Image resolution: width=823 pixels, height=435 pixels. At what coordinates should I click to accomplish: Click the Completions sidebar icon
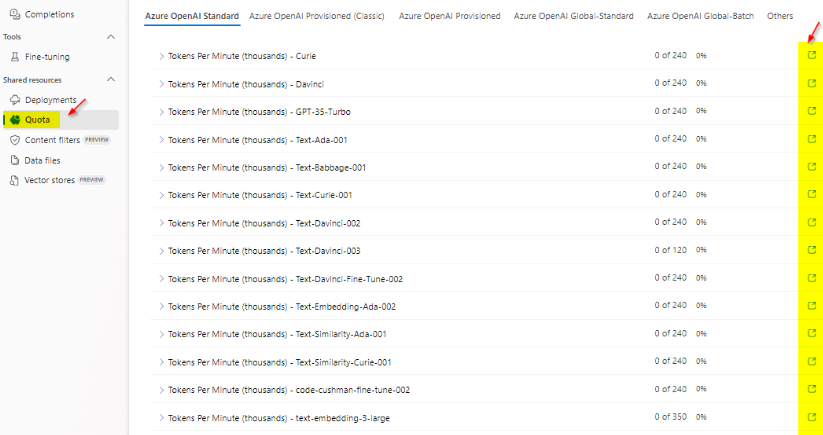click(x=15, y=14)
